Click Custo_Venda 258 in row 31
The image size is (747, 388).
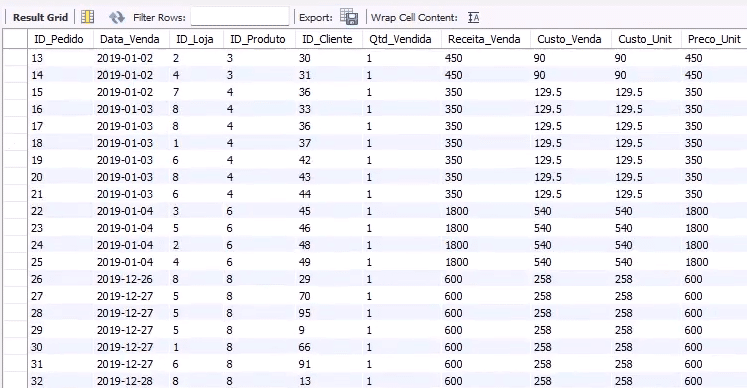click(x=543, y=364)
